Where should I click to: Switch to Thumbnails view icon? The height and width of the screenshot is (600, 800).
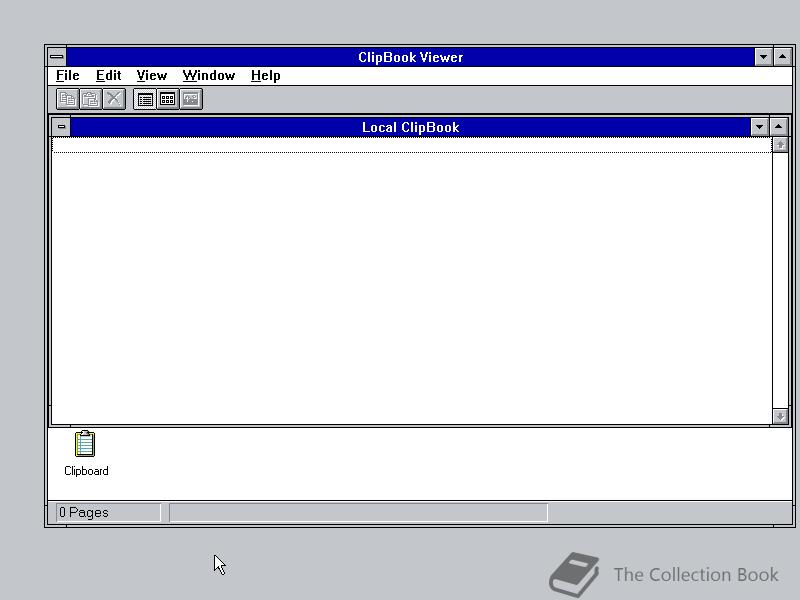point(168,99)
